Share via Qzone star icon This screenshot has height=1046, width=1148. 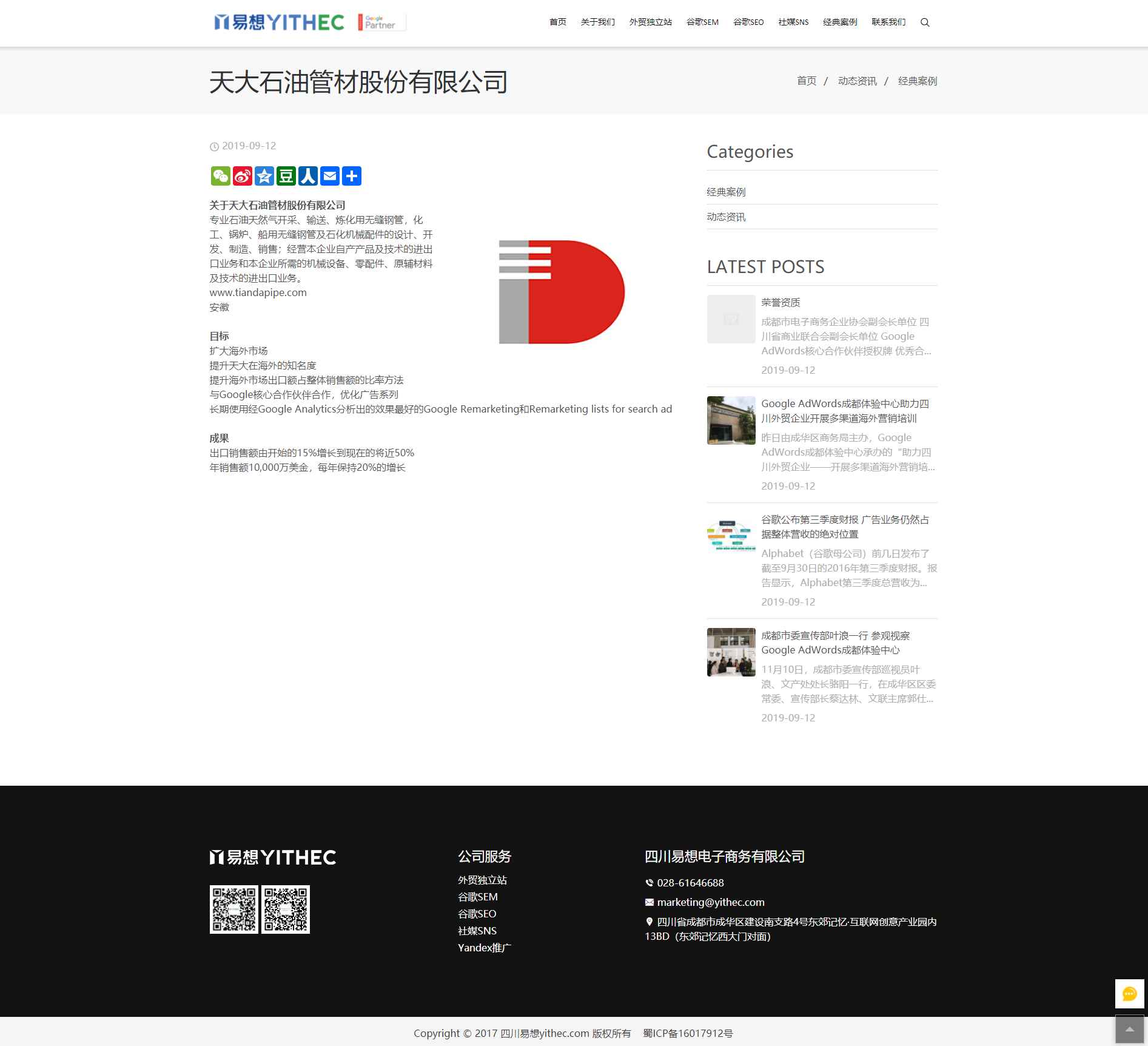264,176
